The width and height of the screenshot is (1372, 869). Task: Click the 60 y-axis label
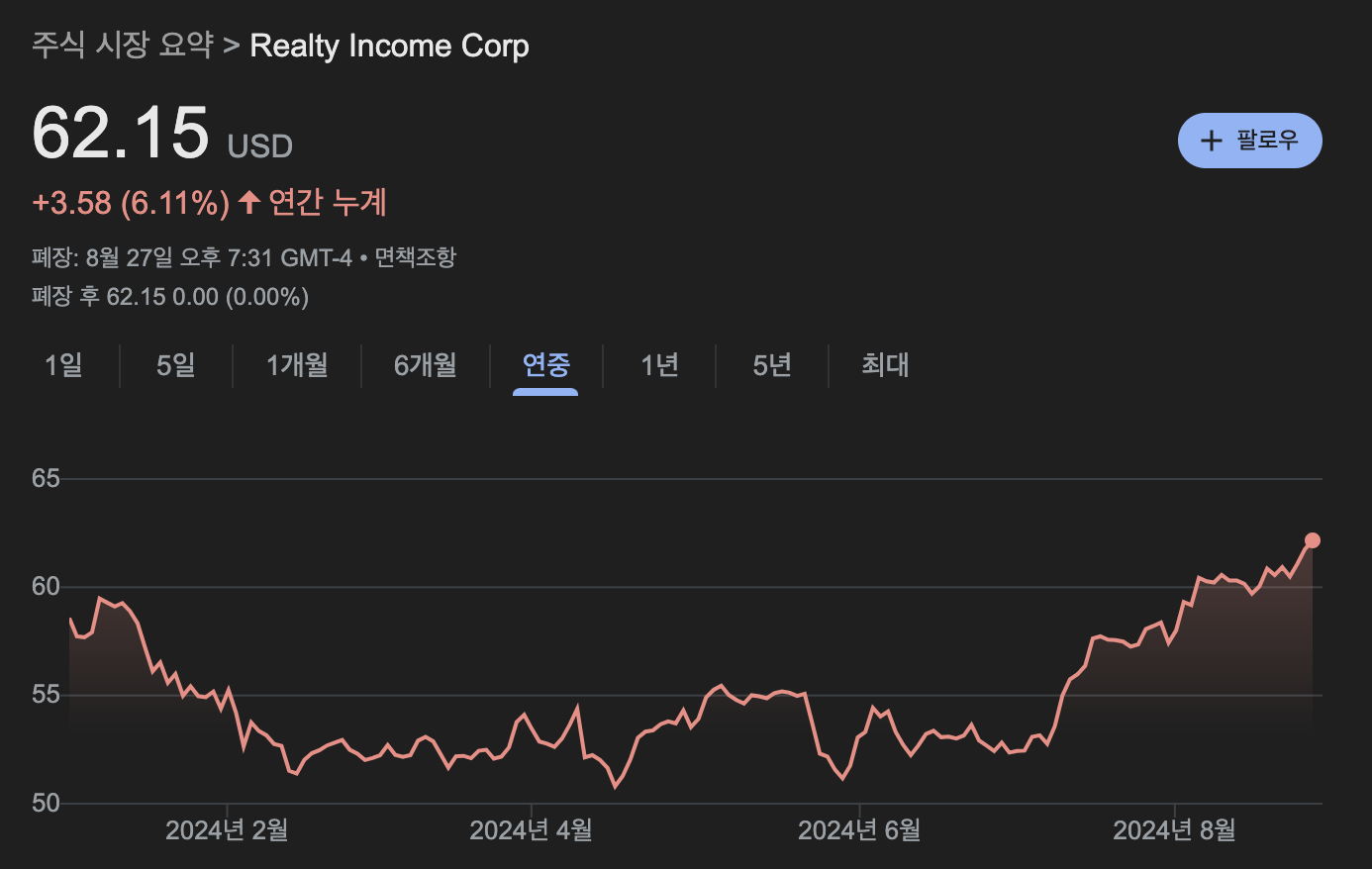tap(46, 587)
